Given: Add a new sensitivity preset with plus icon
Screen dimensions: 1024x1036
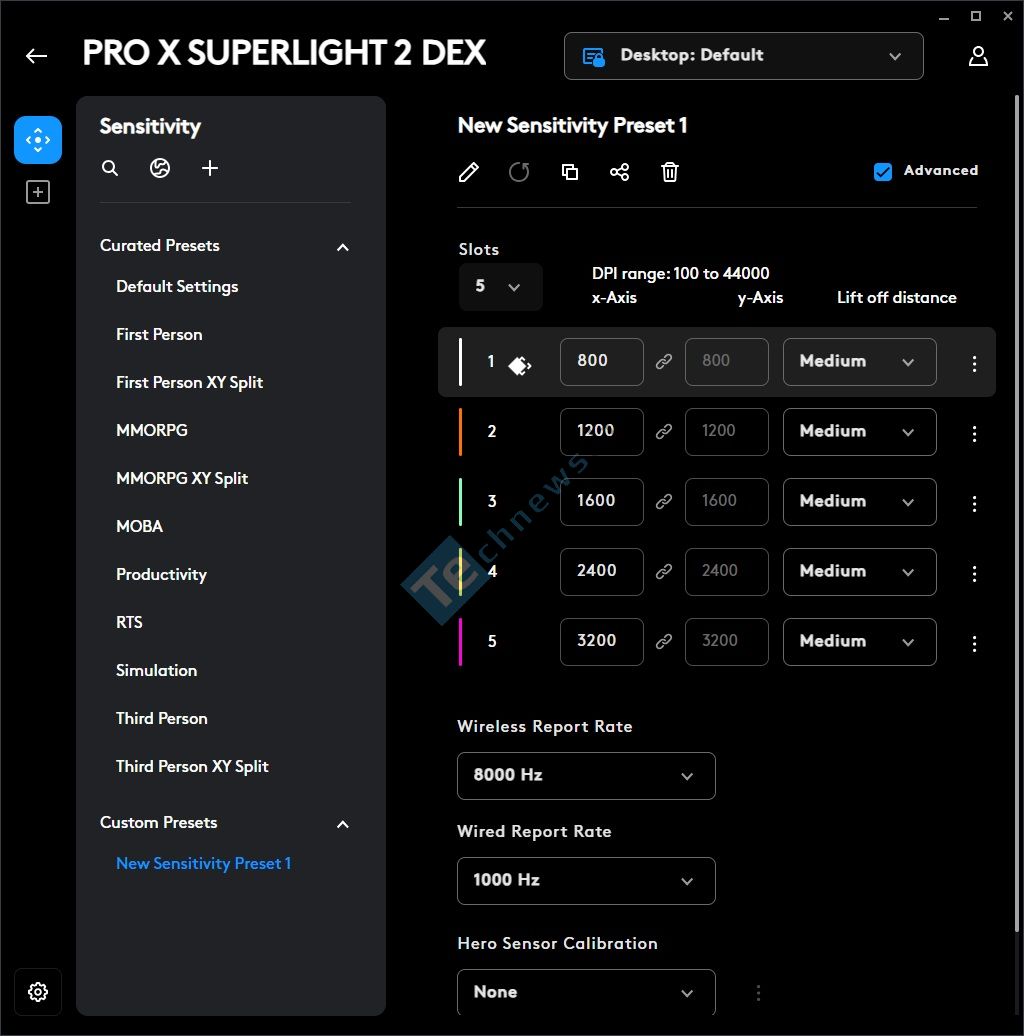Looking at the screenshot, I should click(210, 168).
